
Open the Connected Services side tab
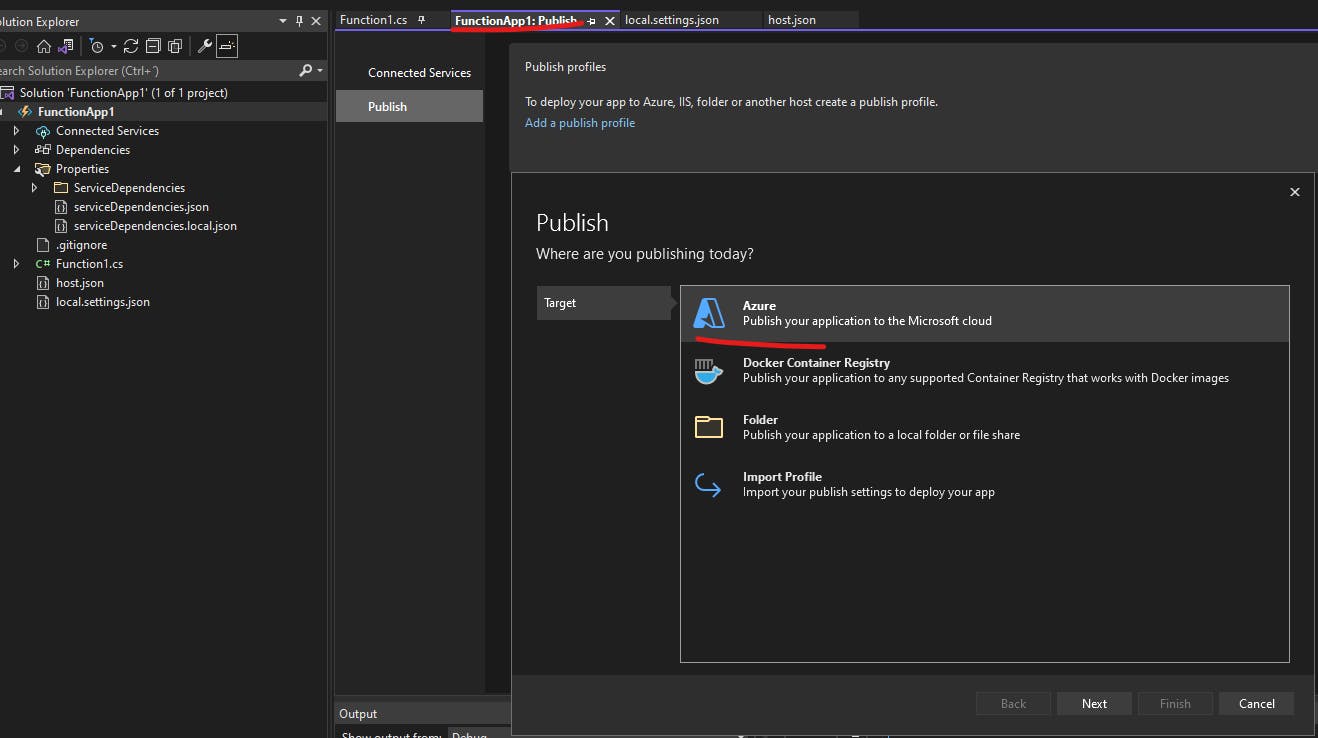419,72
